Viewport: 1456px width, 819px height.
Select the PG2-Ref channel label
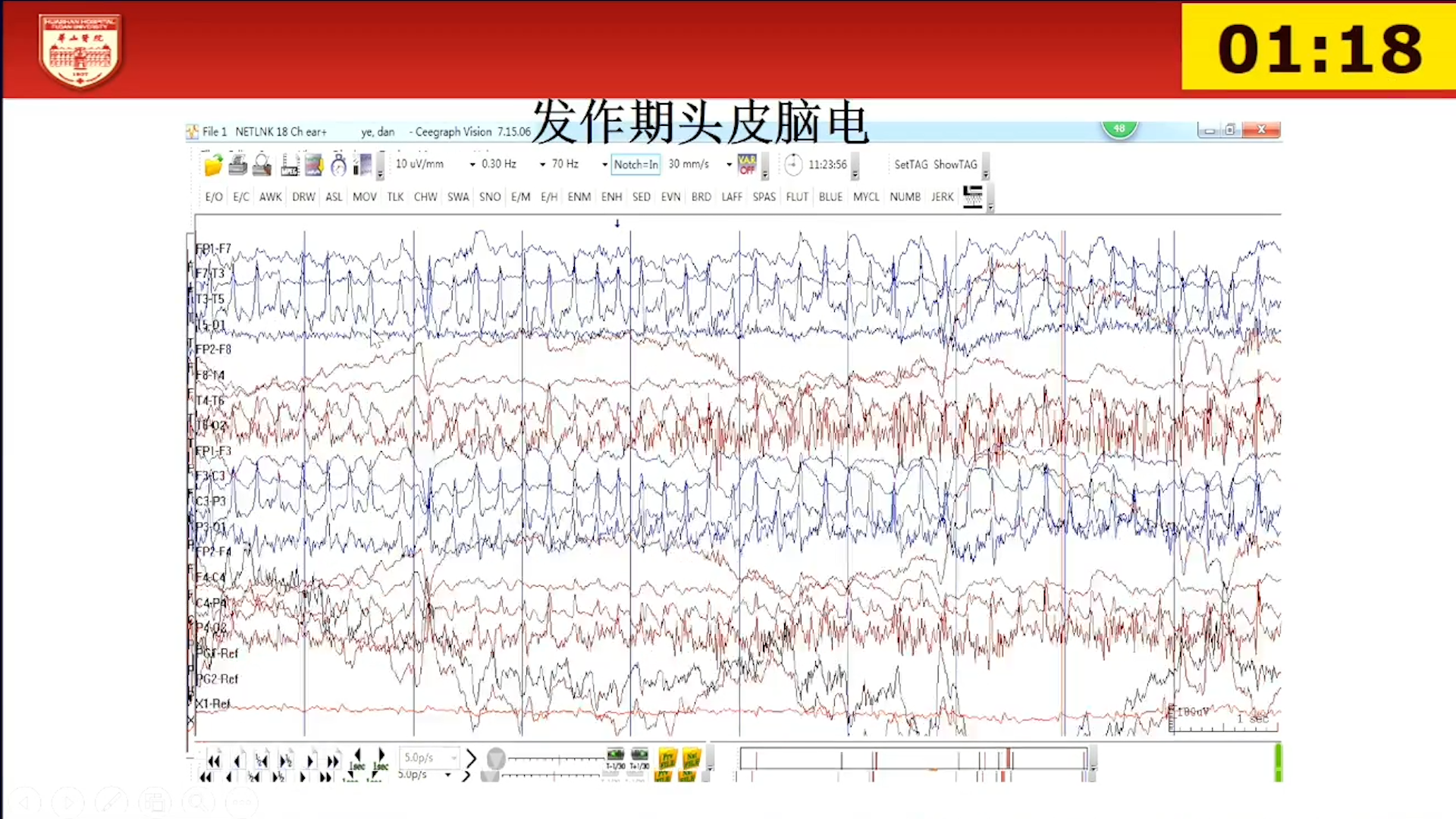click(x=218, y=679)
